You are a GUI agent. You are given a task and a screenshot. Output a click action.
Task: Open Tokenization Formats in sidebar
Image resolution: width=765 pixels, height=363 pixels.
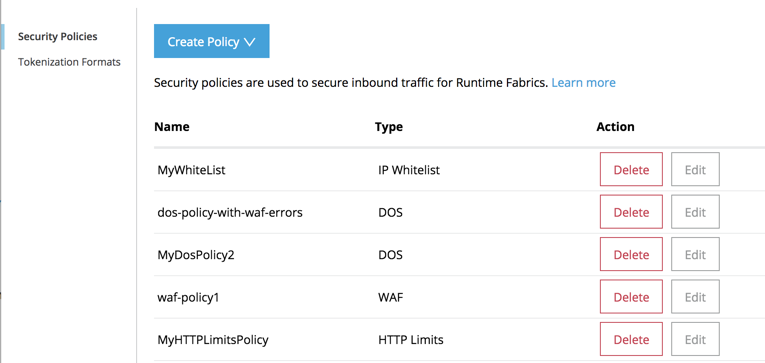[69, 62]
